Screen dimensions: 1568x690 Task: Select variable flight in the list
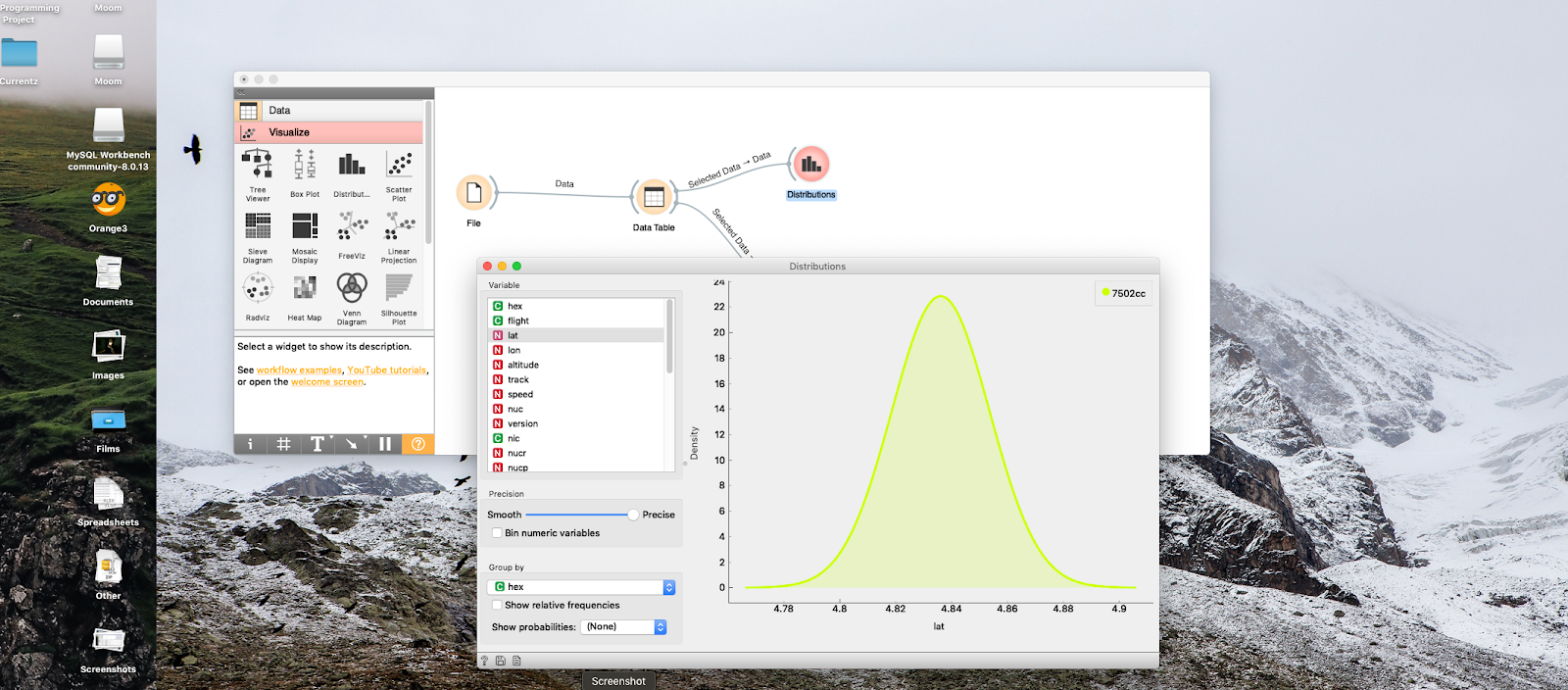coord(576,320)
